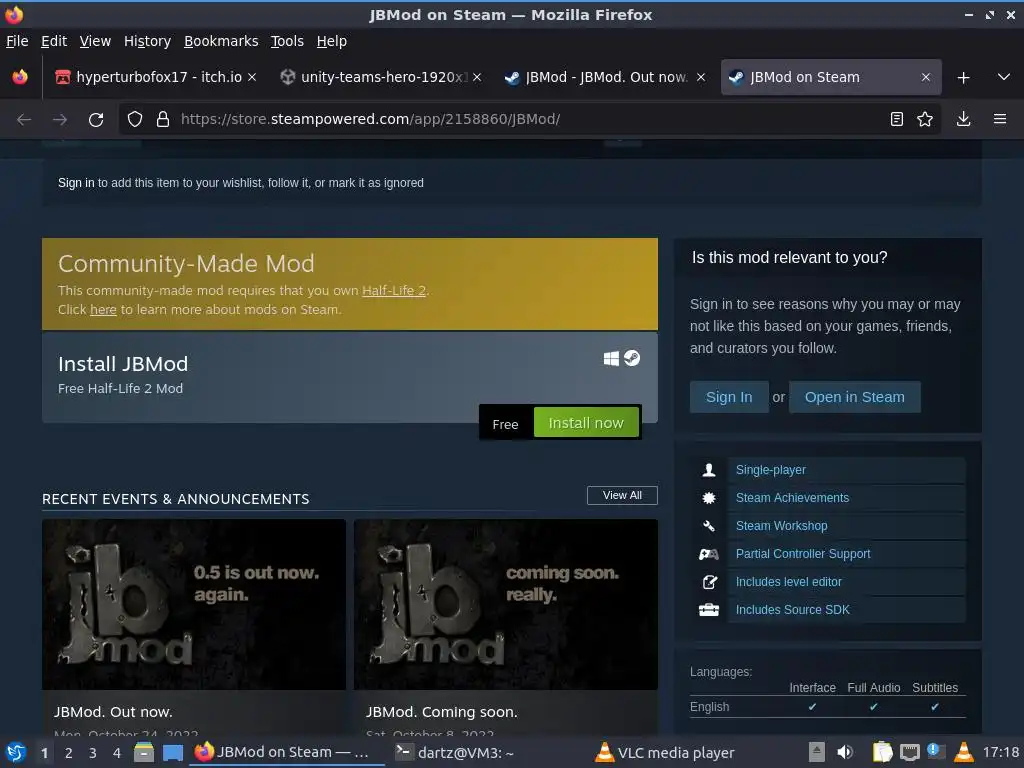The width and height of the screenshot is (1024, 768).
Task: Click the Partial Controller Support link
Action: pyautogui.click(x=803, y=554)
